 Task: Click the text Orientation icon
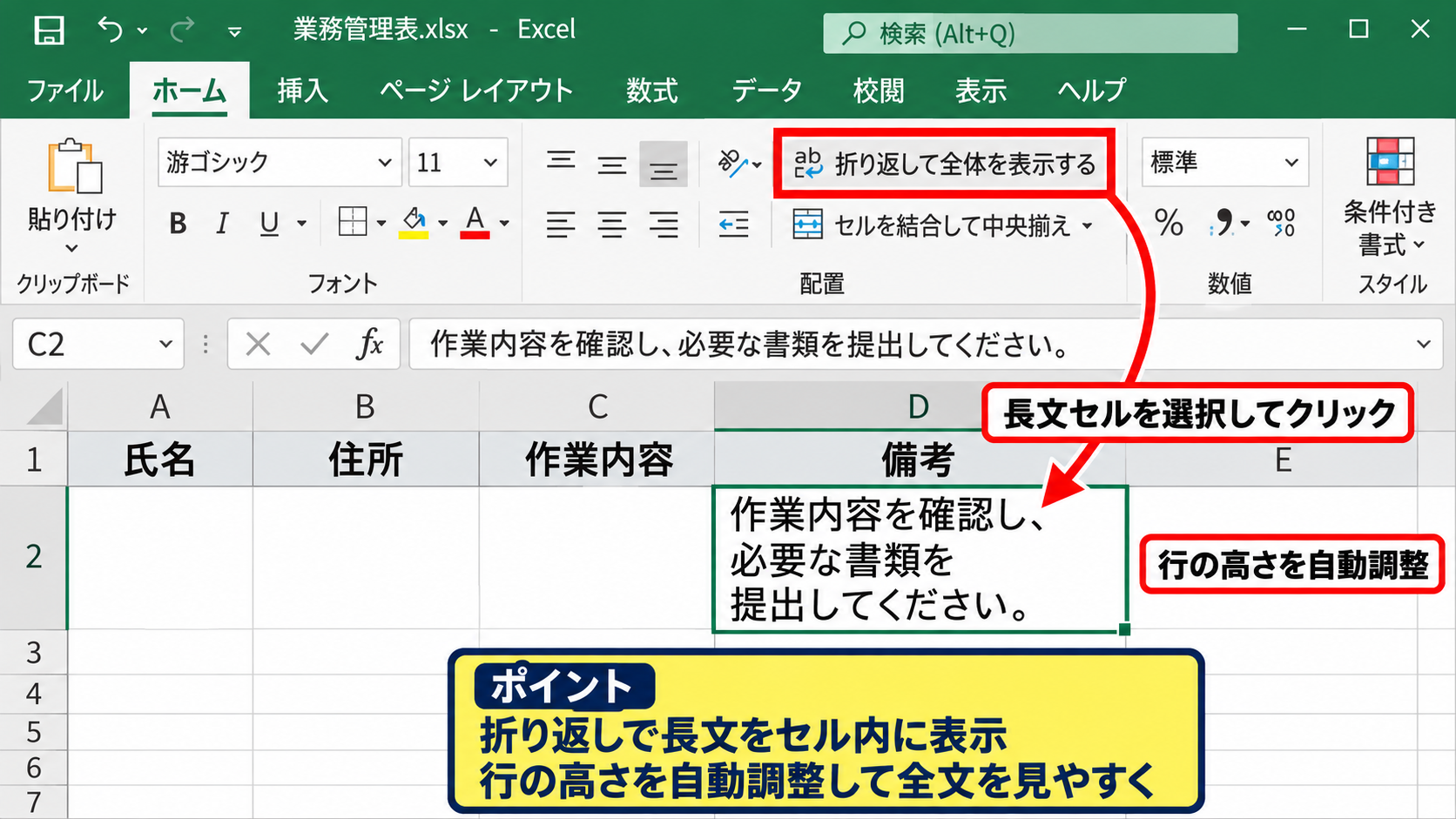[732, 163]
